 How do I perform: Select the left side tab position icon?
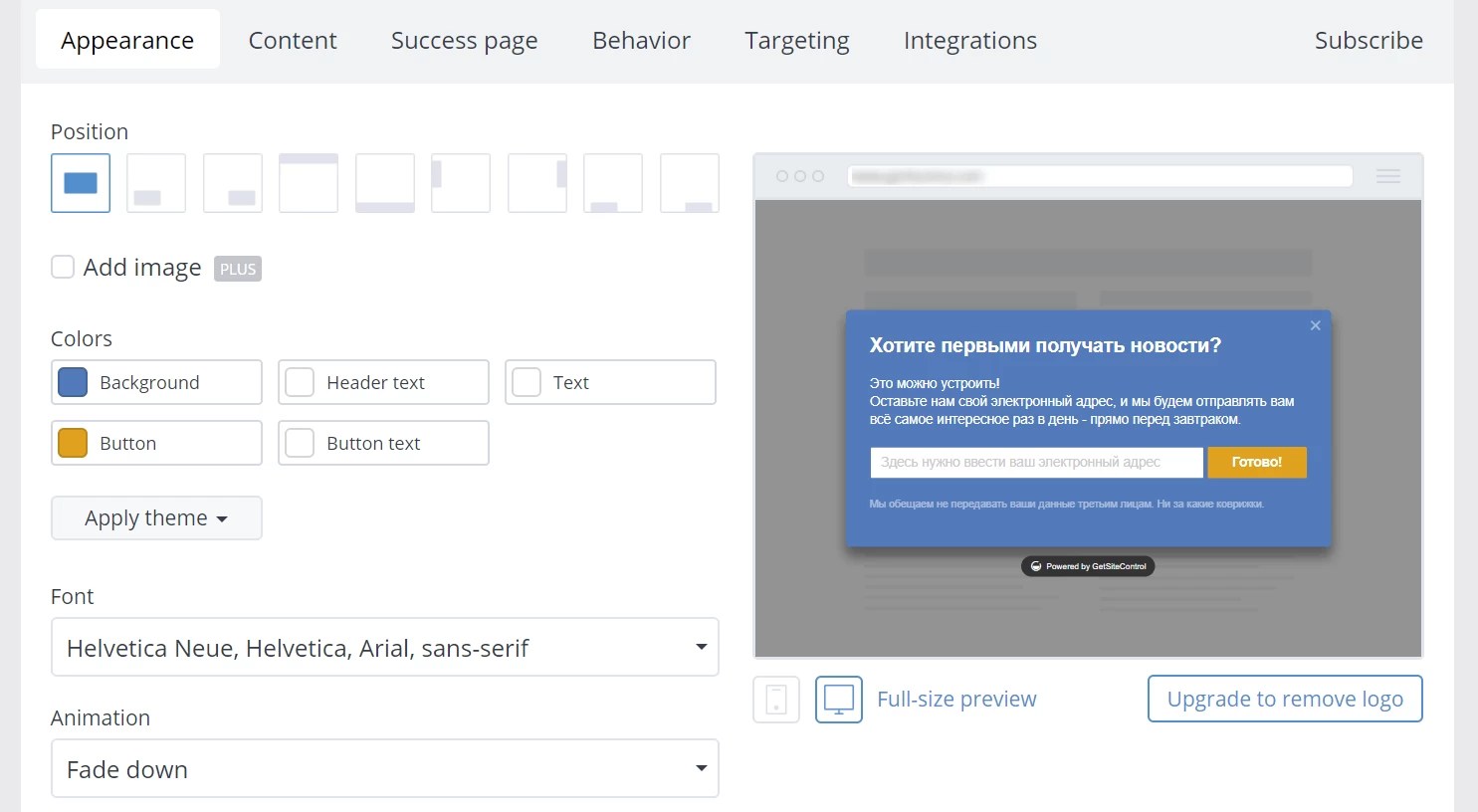[x=461, y=183]
